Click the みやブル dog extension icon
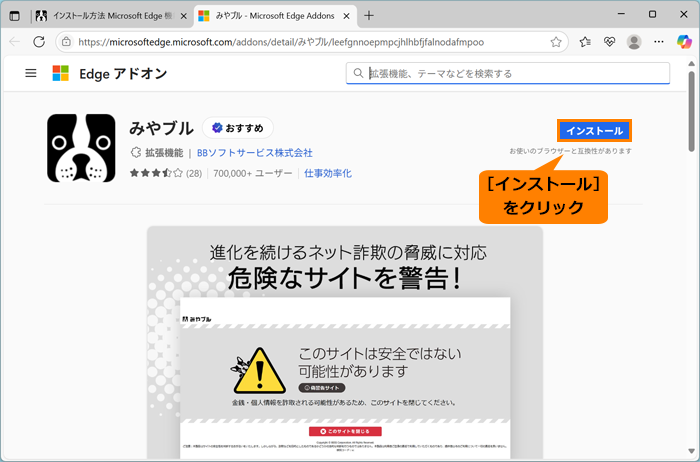Screen dimensions: 700x462 coord(81,148)
